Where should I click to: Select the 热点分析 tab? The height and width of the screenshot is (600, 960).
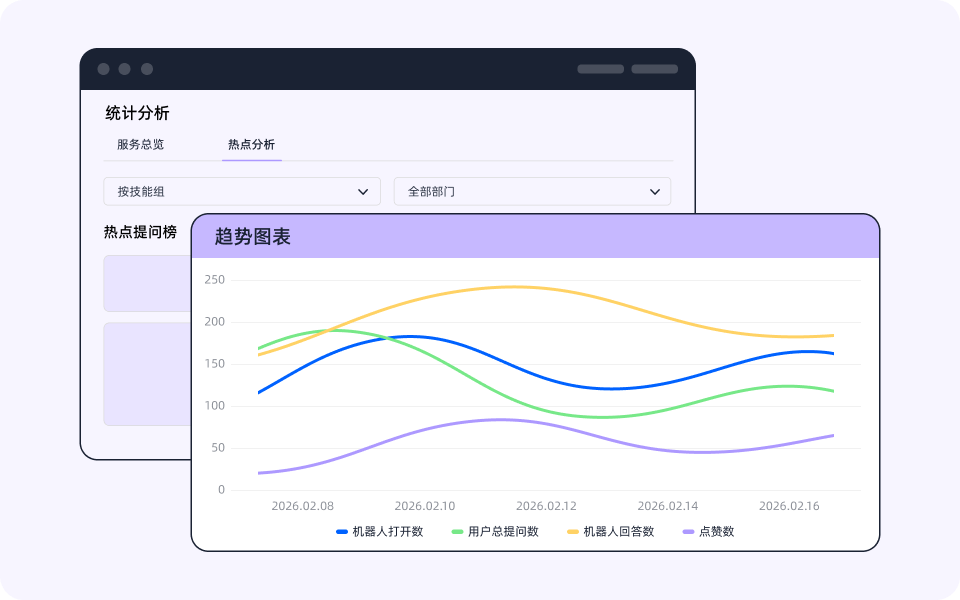(251, 145)
